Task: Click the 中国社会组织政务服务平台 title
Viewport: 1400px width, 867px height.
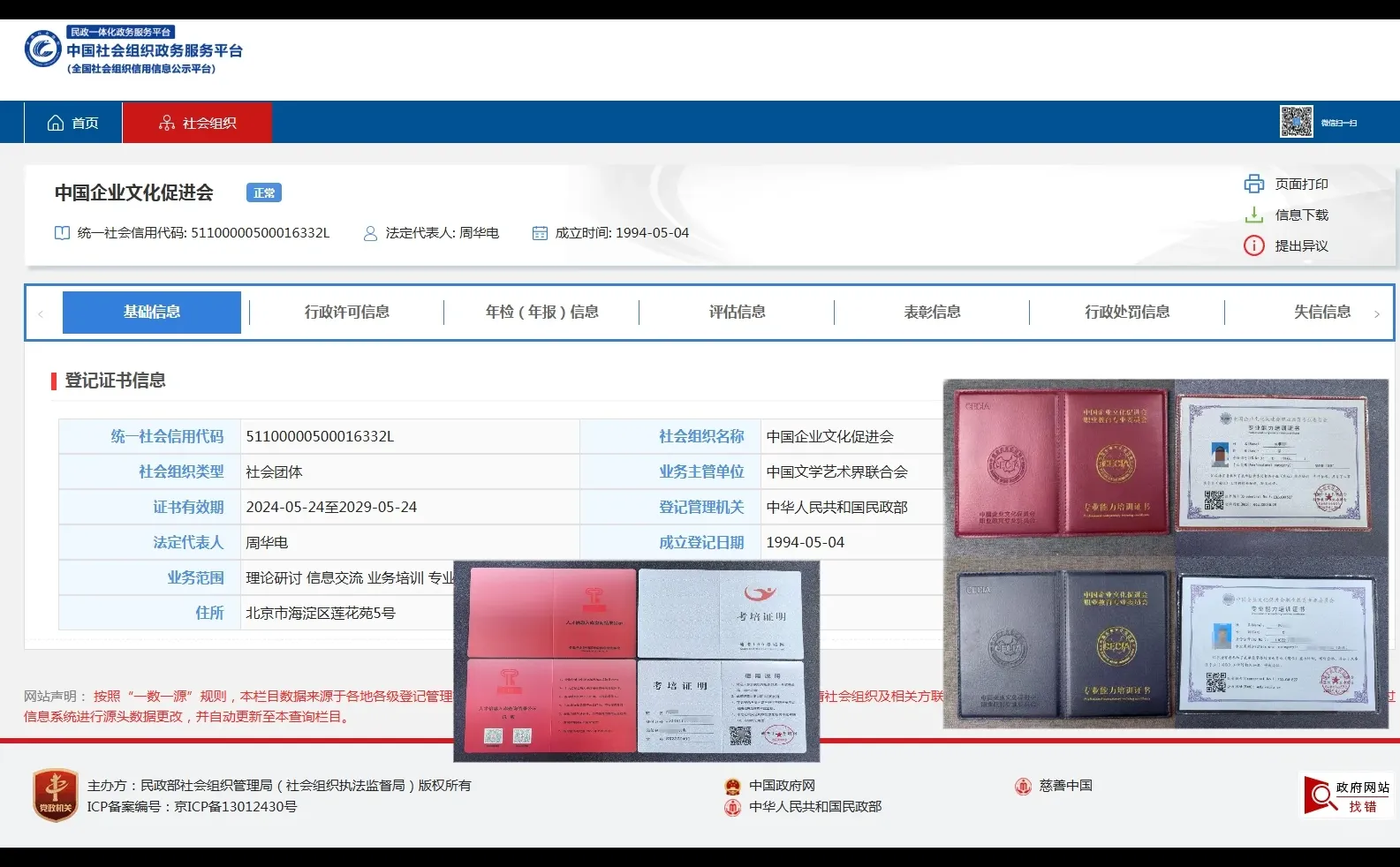Action: [155, 50]
